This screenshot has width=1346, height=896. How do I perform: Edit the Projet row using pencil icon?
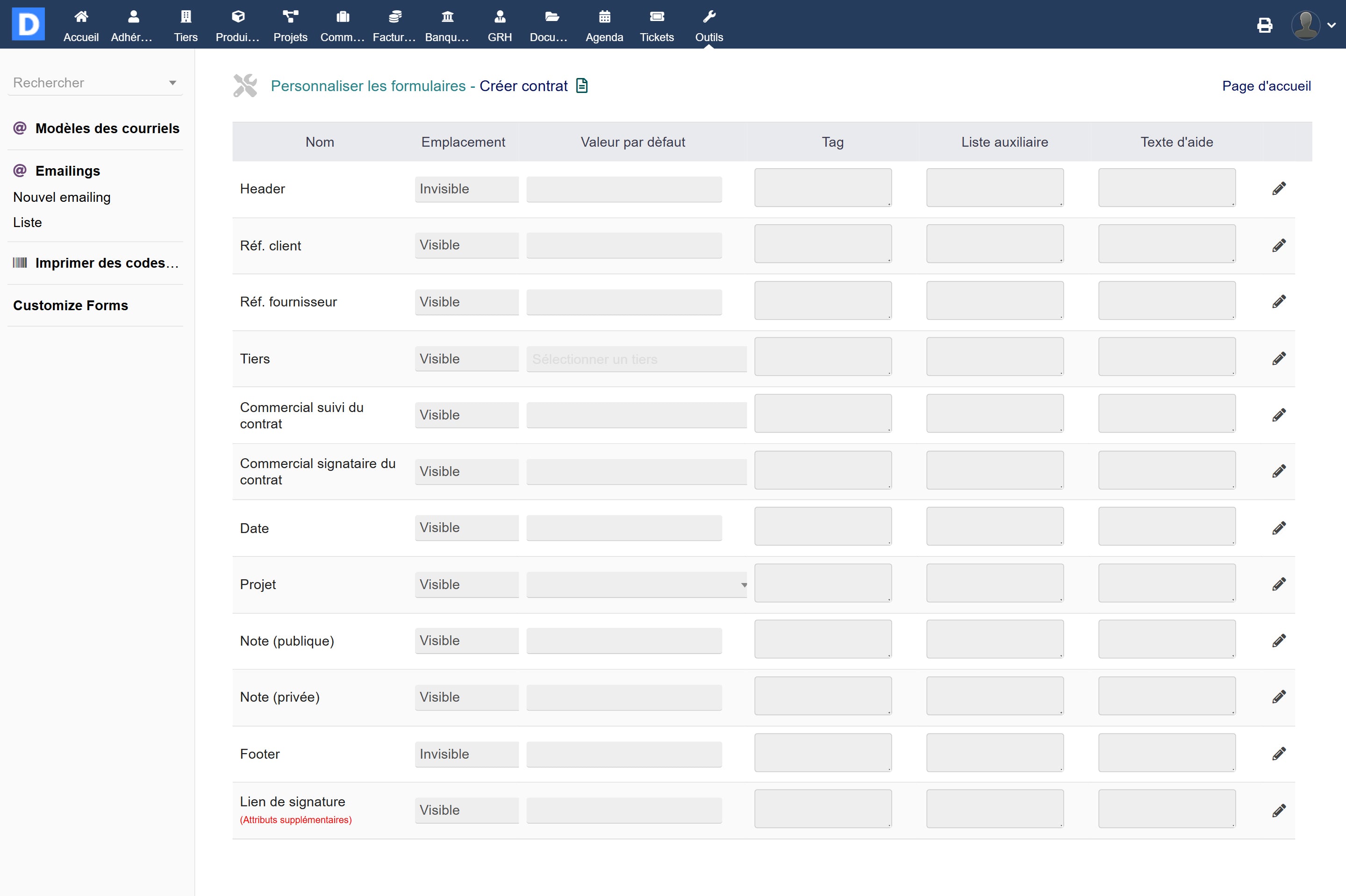point(1279,584)
